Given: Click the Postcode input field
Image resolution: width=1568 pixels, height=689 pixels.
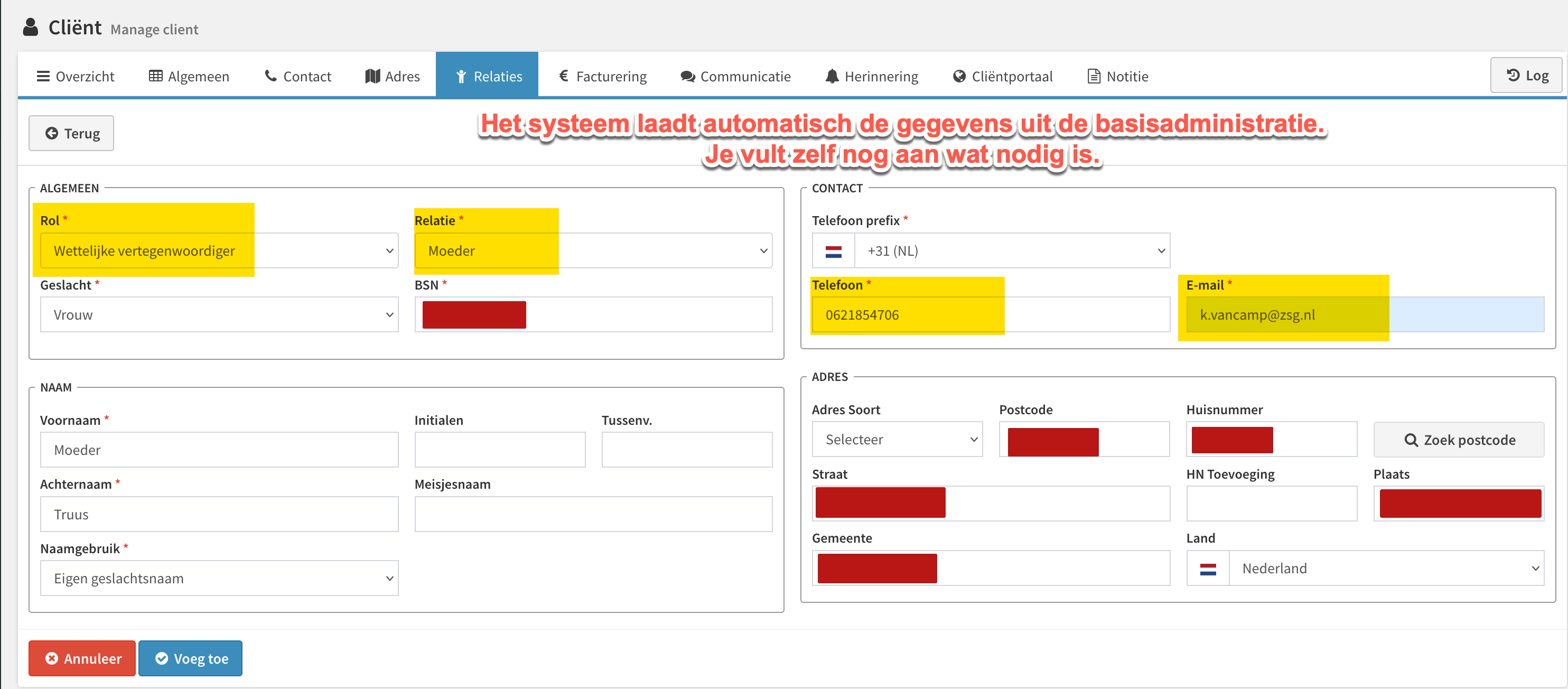Looking at the screenshot, I should point(1084,440).
